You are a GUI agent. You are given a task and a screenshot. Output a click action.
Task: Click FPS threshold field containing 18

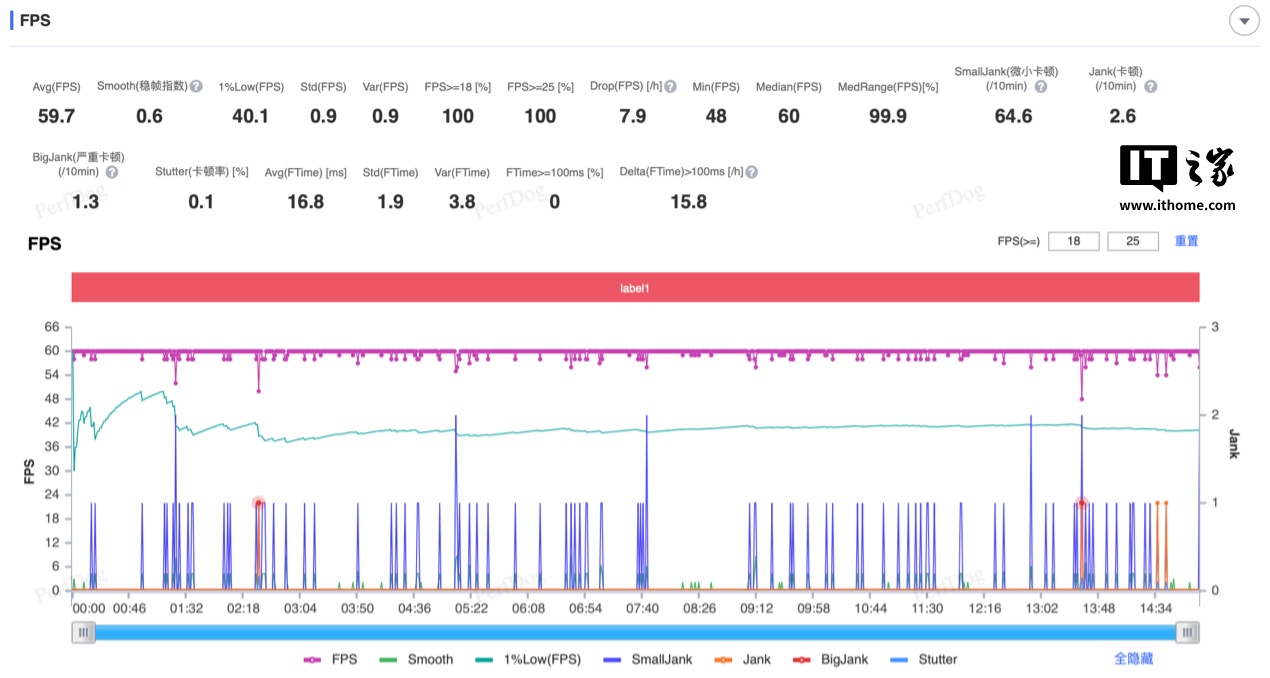tap(1074, 241)
